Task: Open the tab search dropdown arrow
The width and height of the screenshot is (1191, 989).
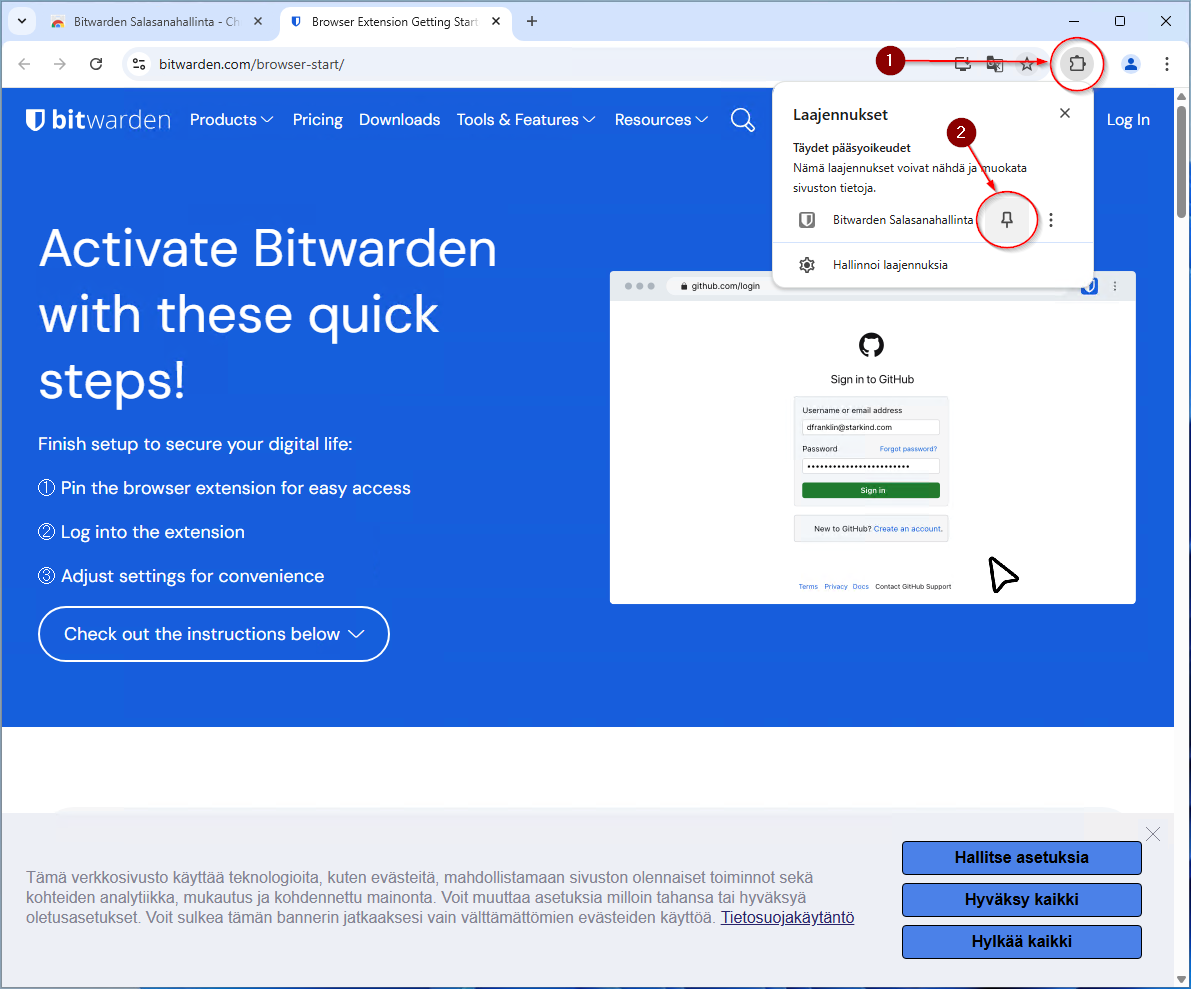Action: pos(21,21)
